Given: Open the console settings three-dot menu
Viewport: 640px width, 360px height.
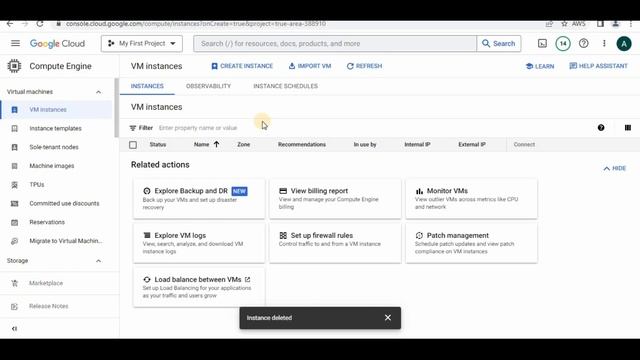Looking at the screenshot, I should click(x=604, y=43).
